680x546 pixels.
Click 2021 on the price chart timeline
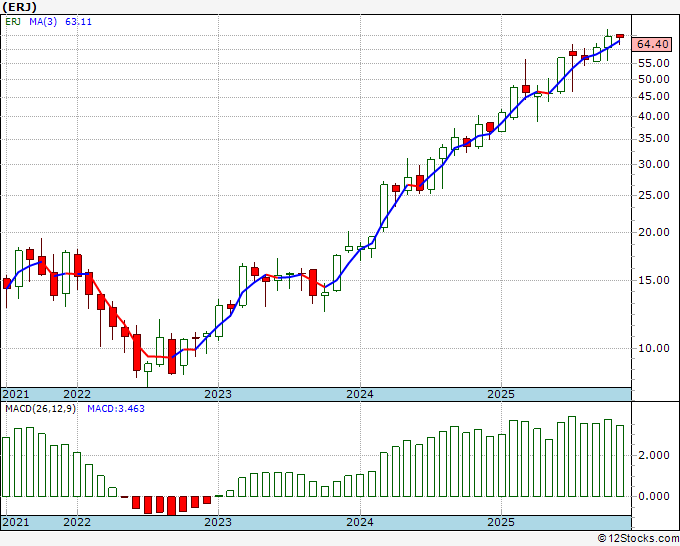pyautogui.click(x=16, y=394)
